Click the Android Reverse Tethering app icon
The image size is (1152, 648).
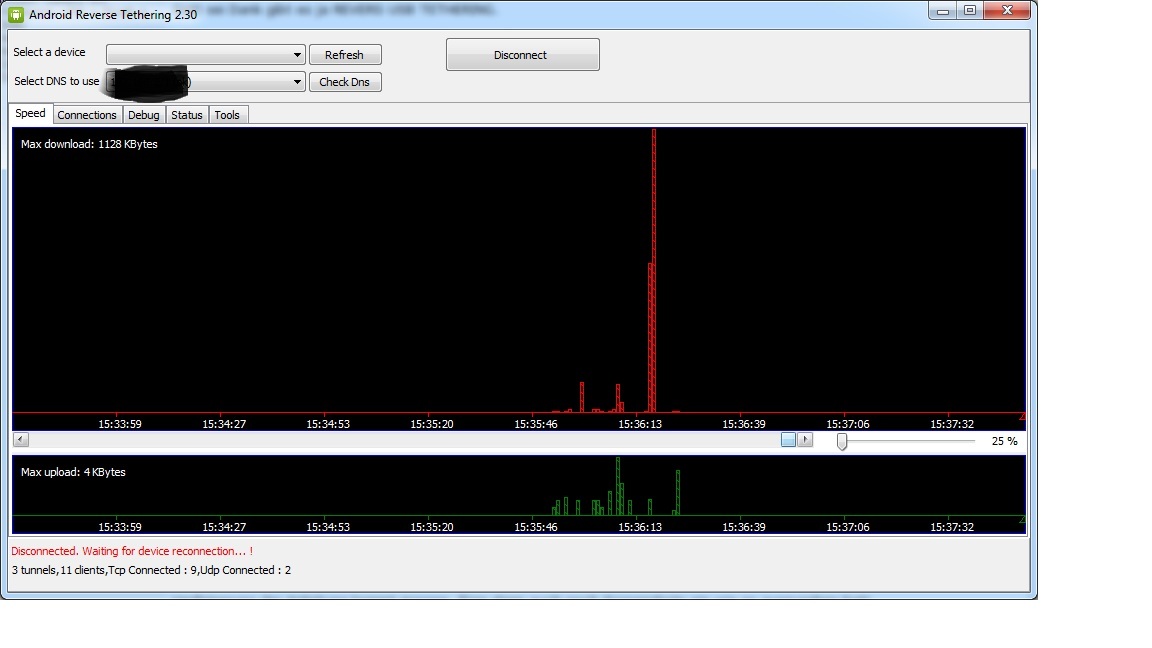(x=15, y=14)
